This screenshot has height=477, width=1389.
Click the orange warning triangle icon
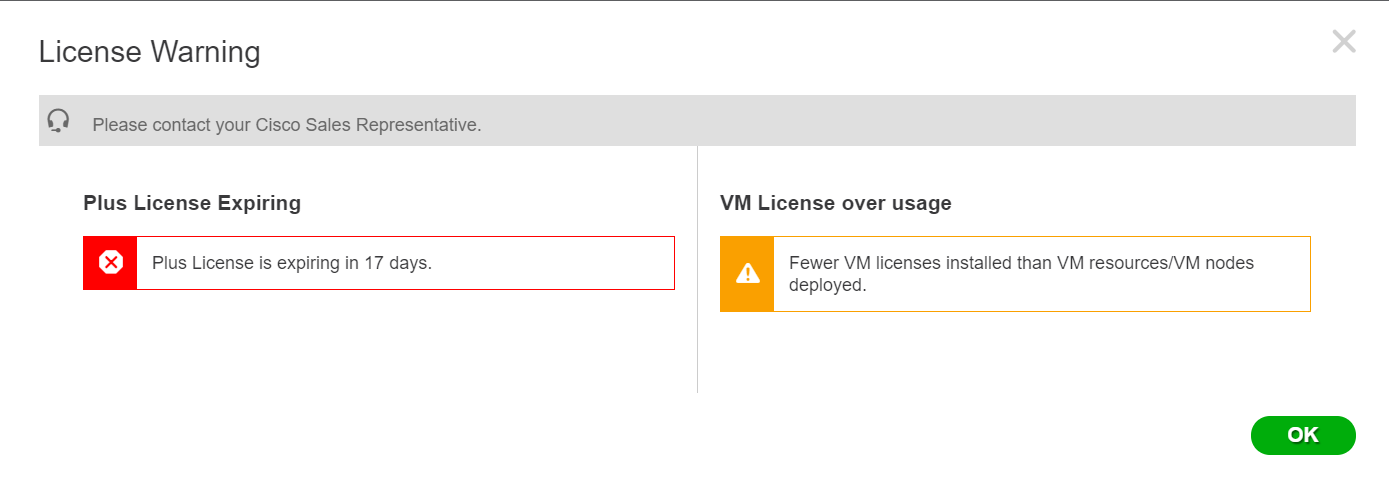click(x=747, y=274)
